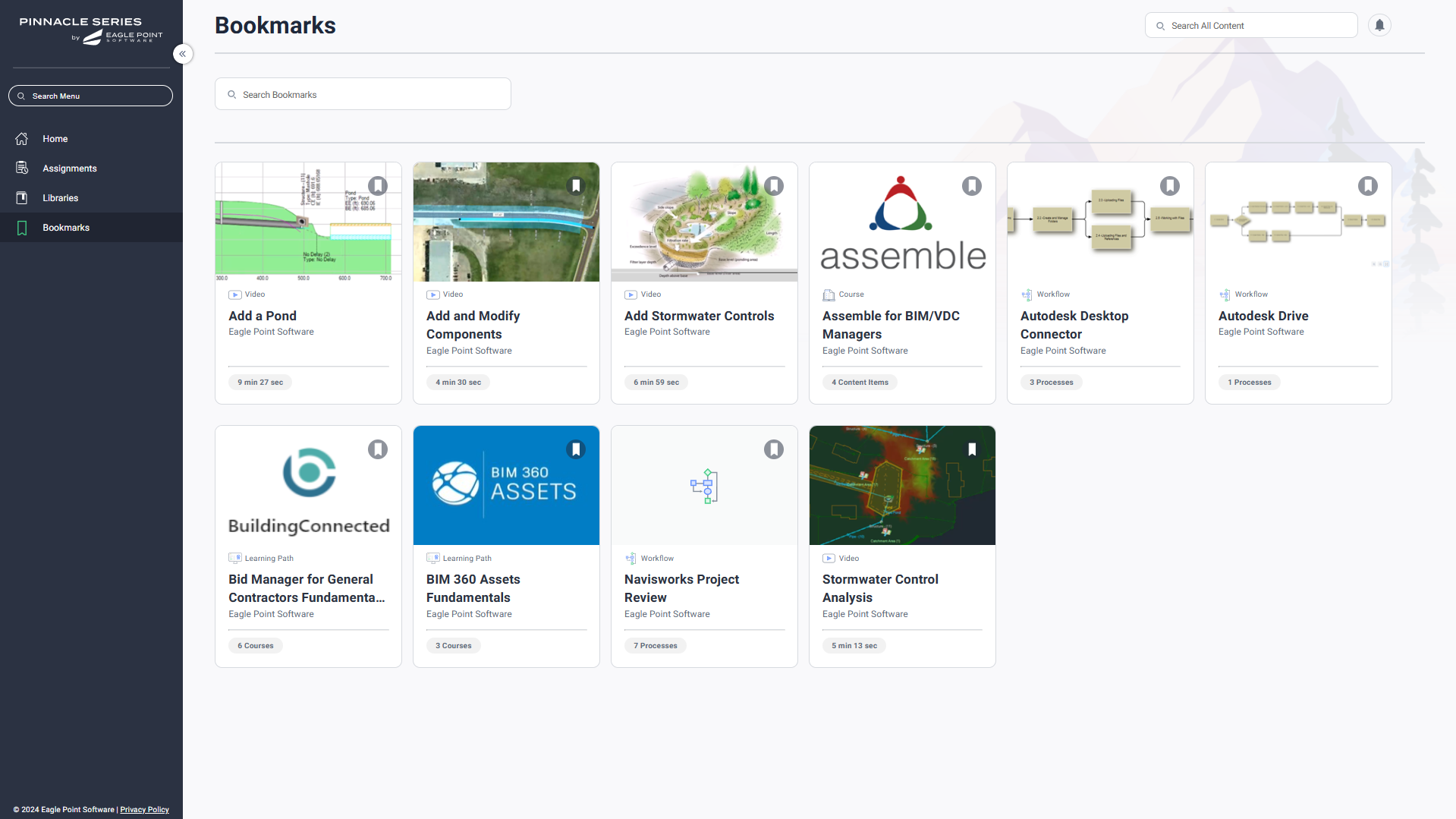
Task: Focus the Search Menu field
Action: coord(90,96)
